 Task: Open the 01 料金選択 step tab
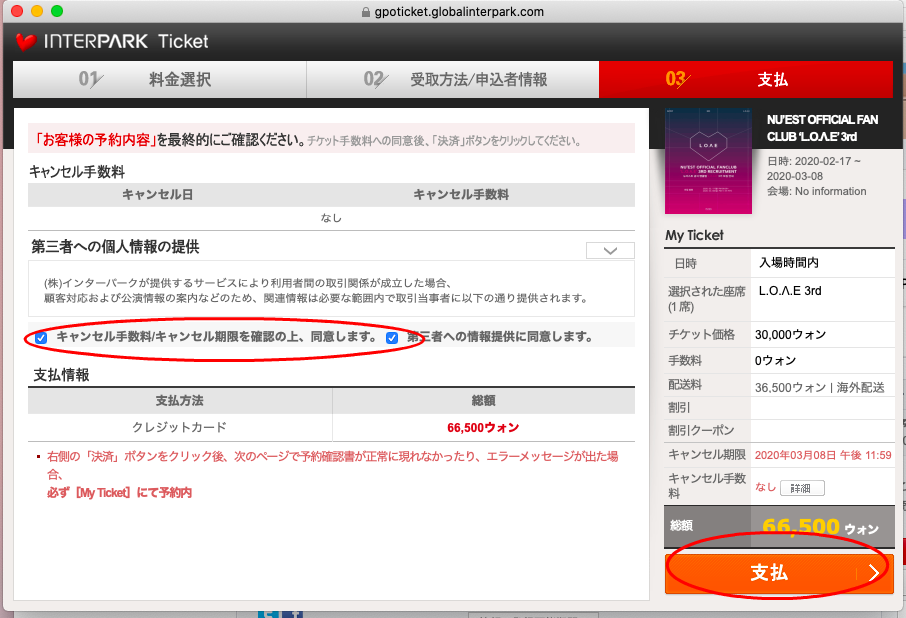pyautogui.click(x=159, y=80)
